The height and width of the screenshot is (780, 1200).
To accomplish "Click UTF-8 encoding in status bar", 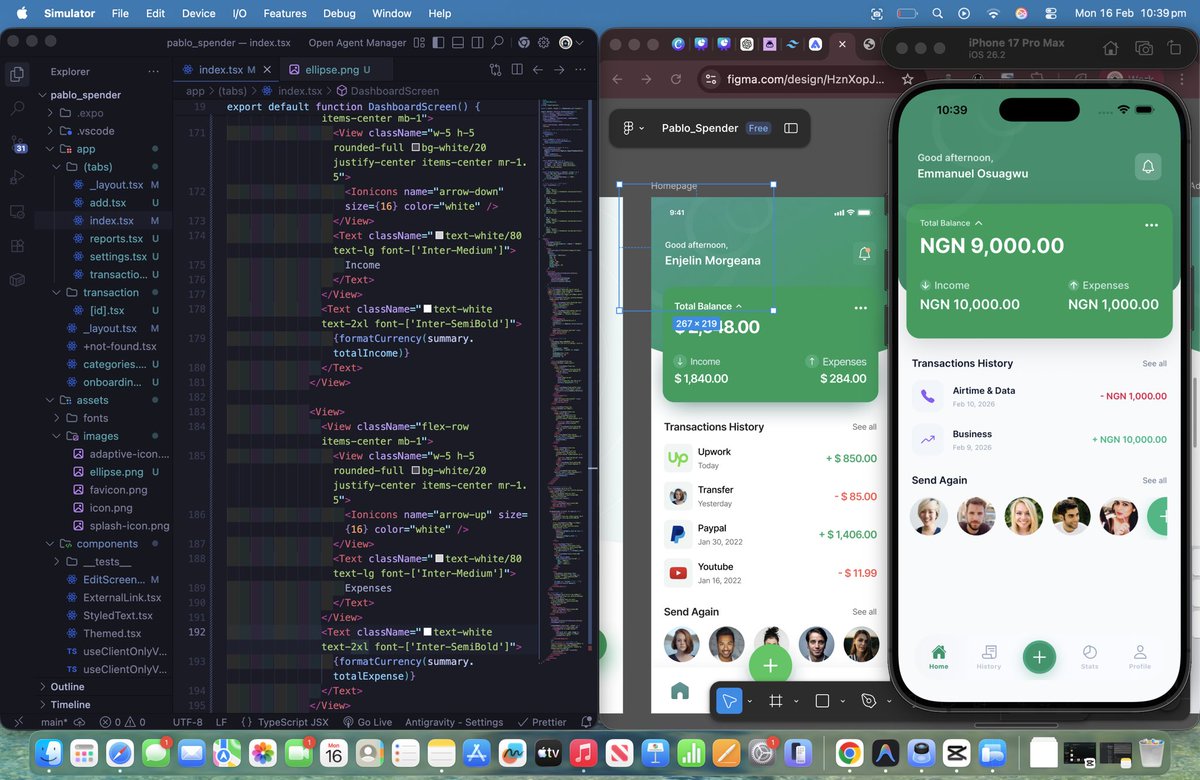I will point(187,722).
